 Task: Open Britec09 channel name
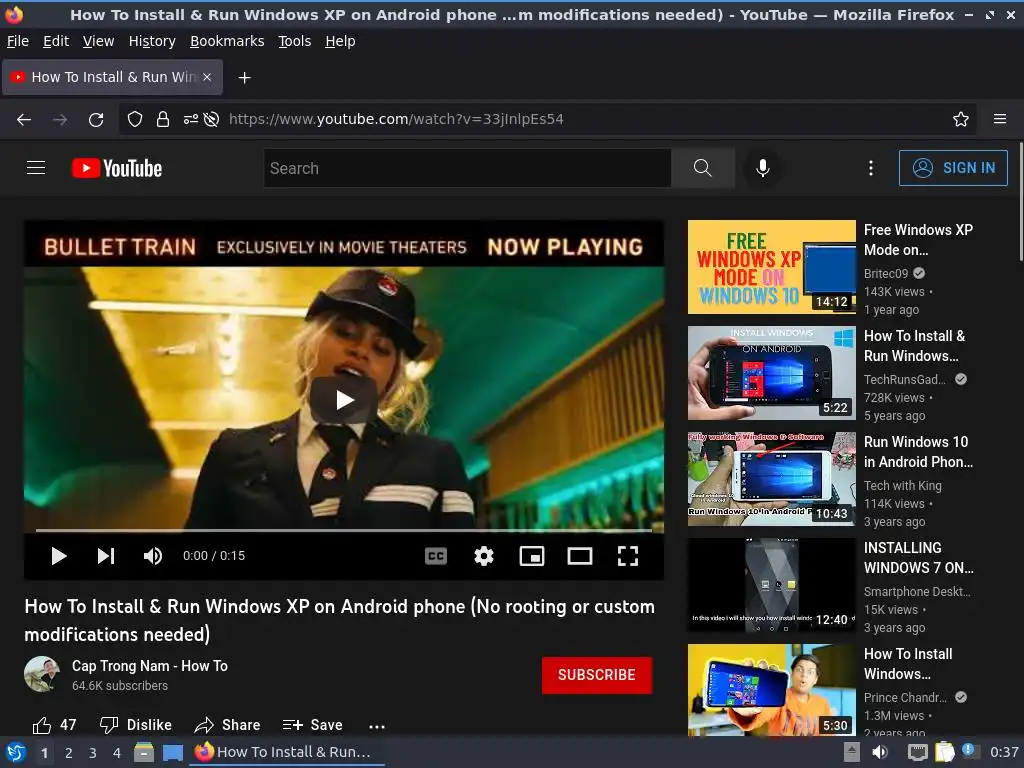[x=886, y=274]
